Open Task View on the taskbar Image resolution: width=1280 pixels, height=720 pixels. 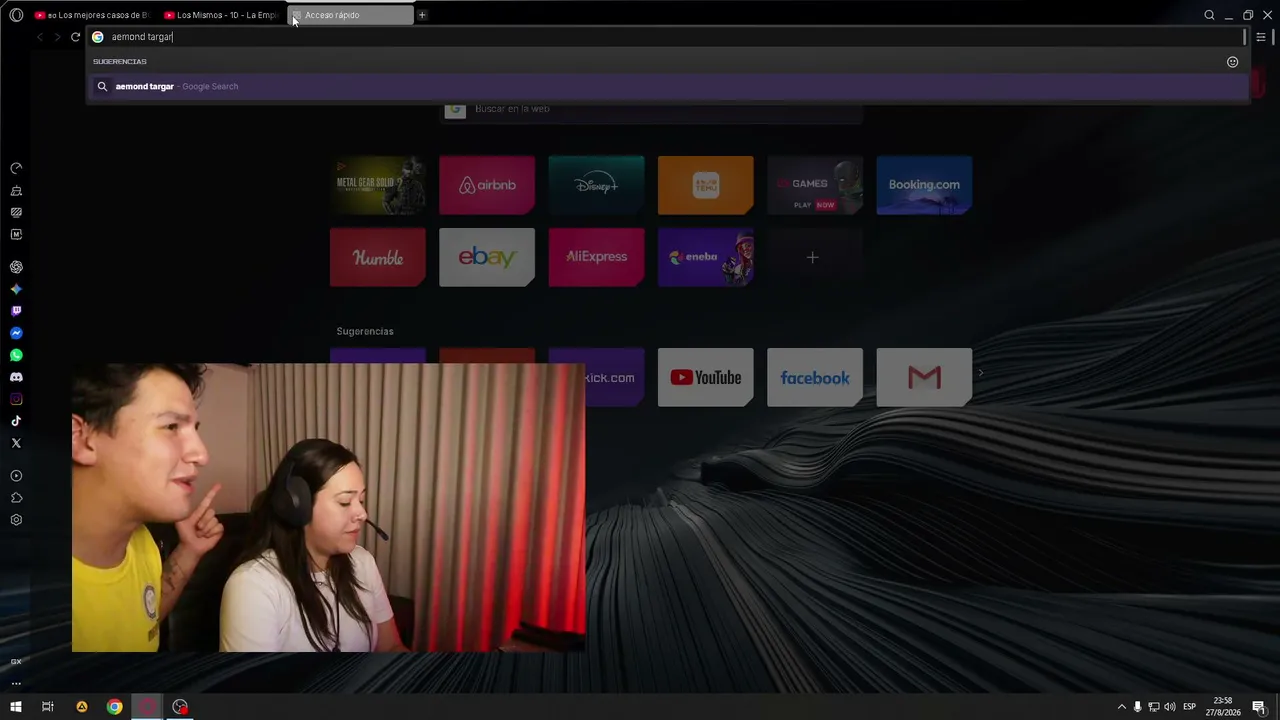click(x=47, y=707)
